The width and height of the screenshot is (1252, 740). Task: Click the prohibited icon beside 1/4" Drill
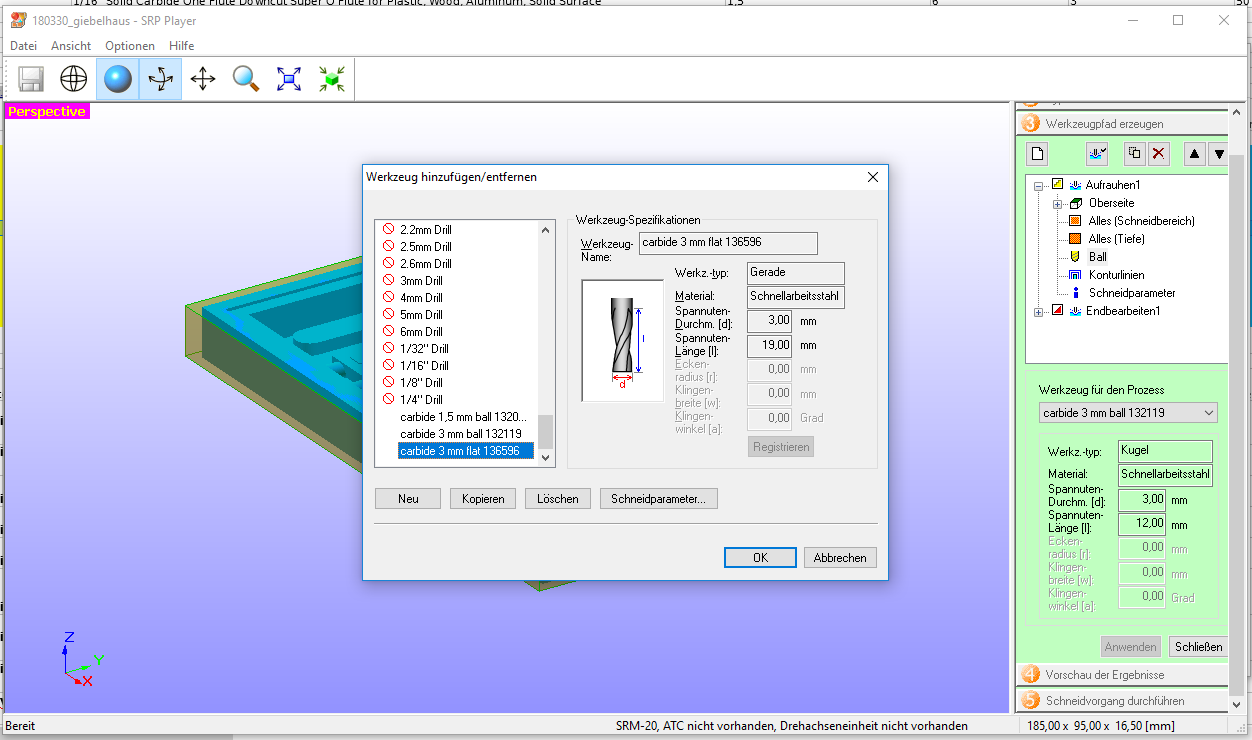389,399
